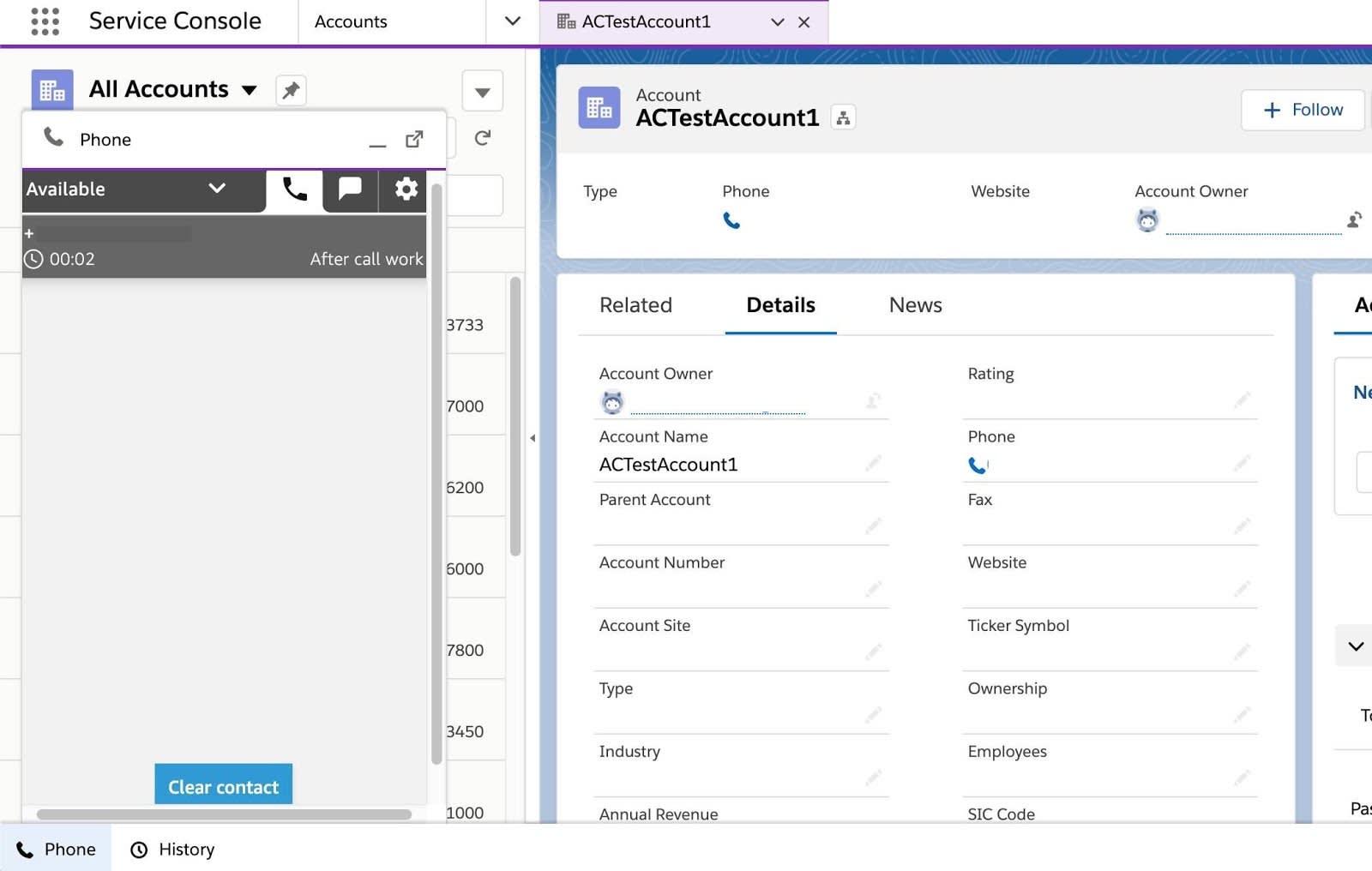
Task: Change Account Owner icon in Details
Action: pyautogui.click(x=873, y=400)
